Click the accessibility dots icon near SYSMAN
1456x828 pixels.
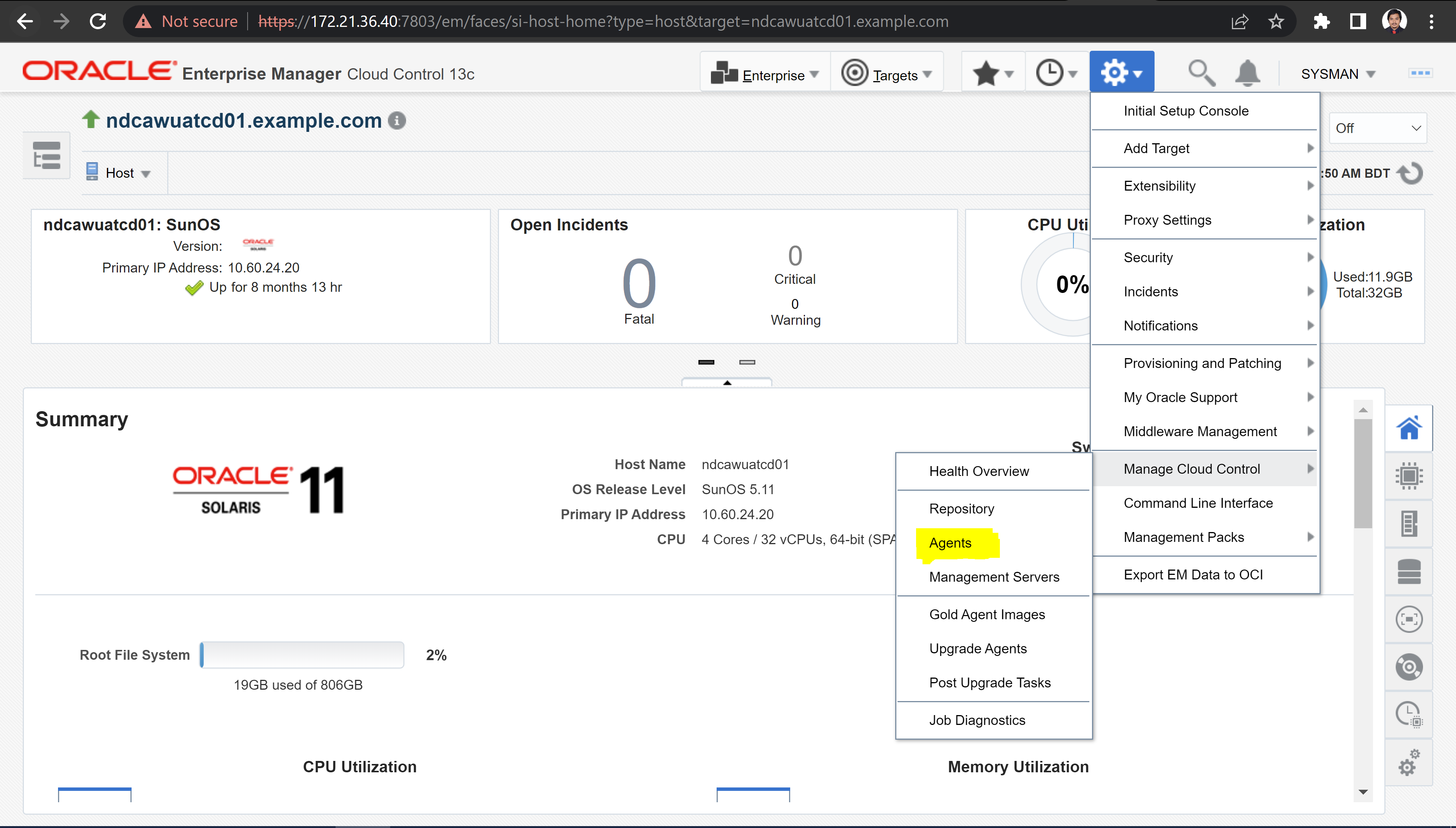point(1420,74)
